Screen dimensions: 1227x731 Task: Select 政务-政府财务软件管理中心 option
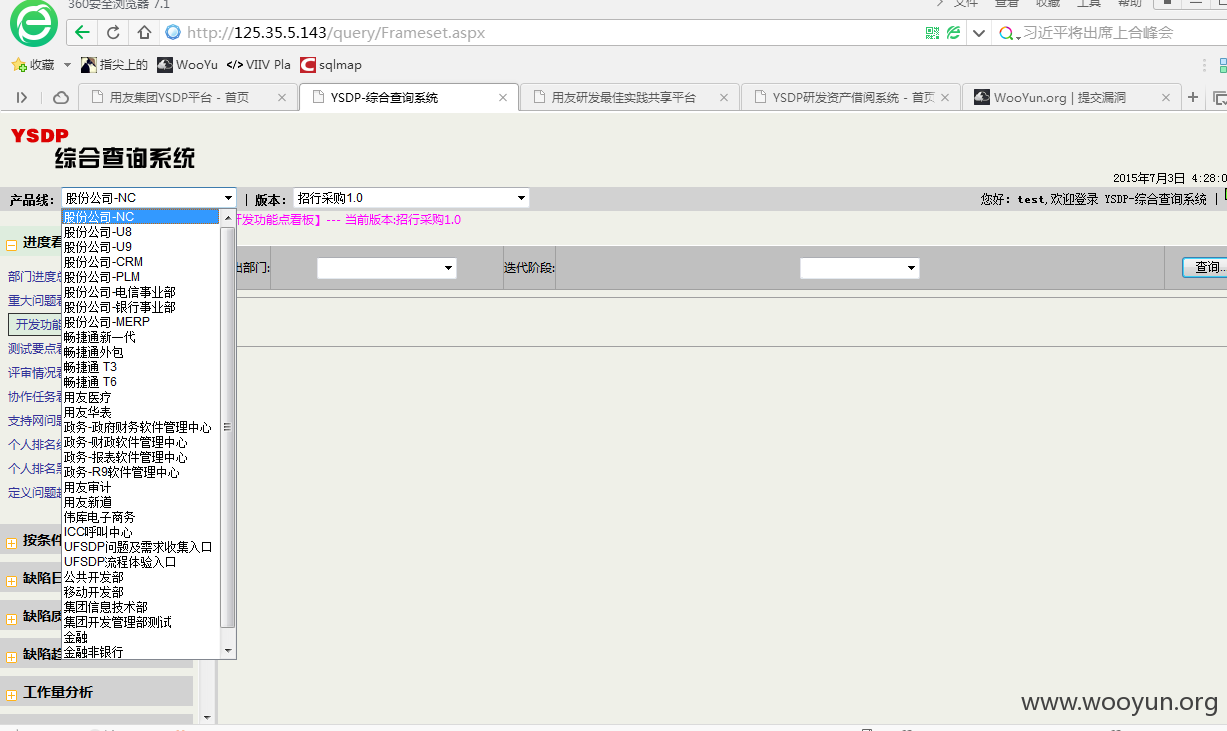click(x=140, y=427)
